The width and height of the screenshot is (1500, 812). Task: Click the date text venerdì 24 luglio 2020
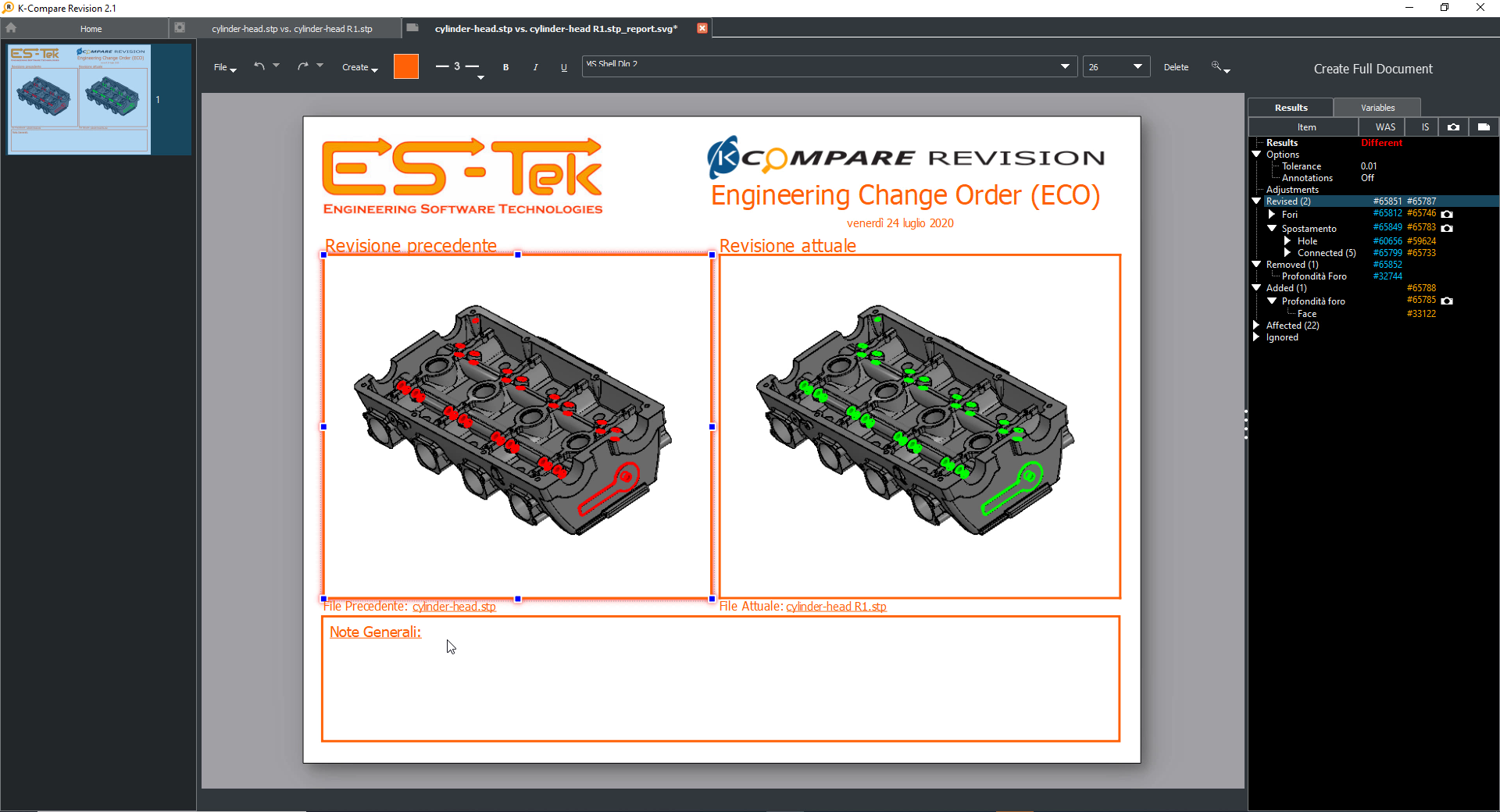(900, 223)
